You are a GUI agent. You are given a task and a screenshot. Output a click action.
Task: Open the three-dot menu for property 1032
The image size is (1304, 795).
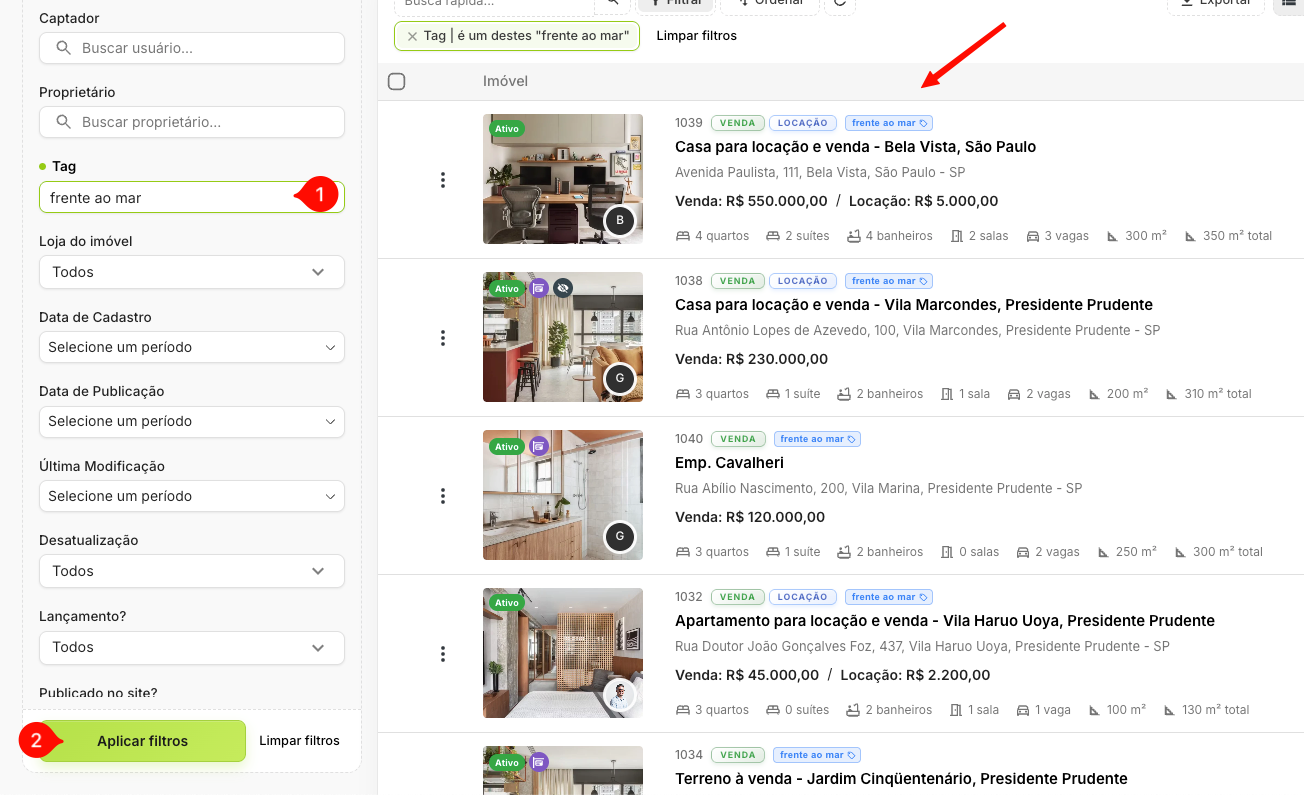tap(443, 654)
